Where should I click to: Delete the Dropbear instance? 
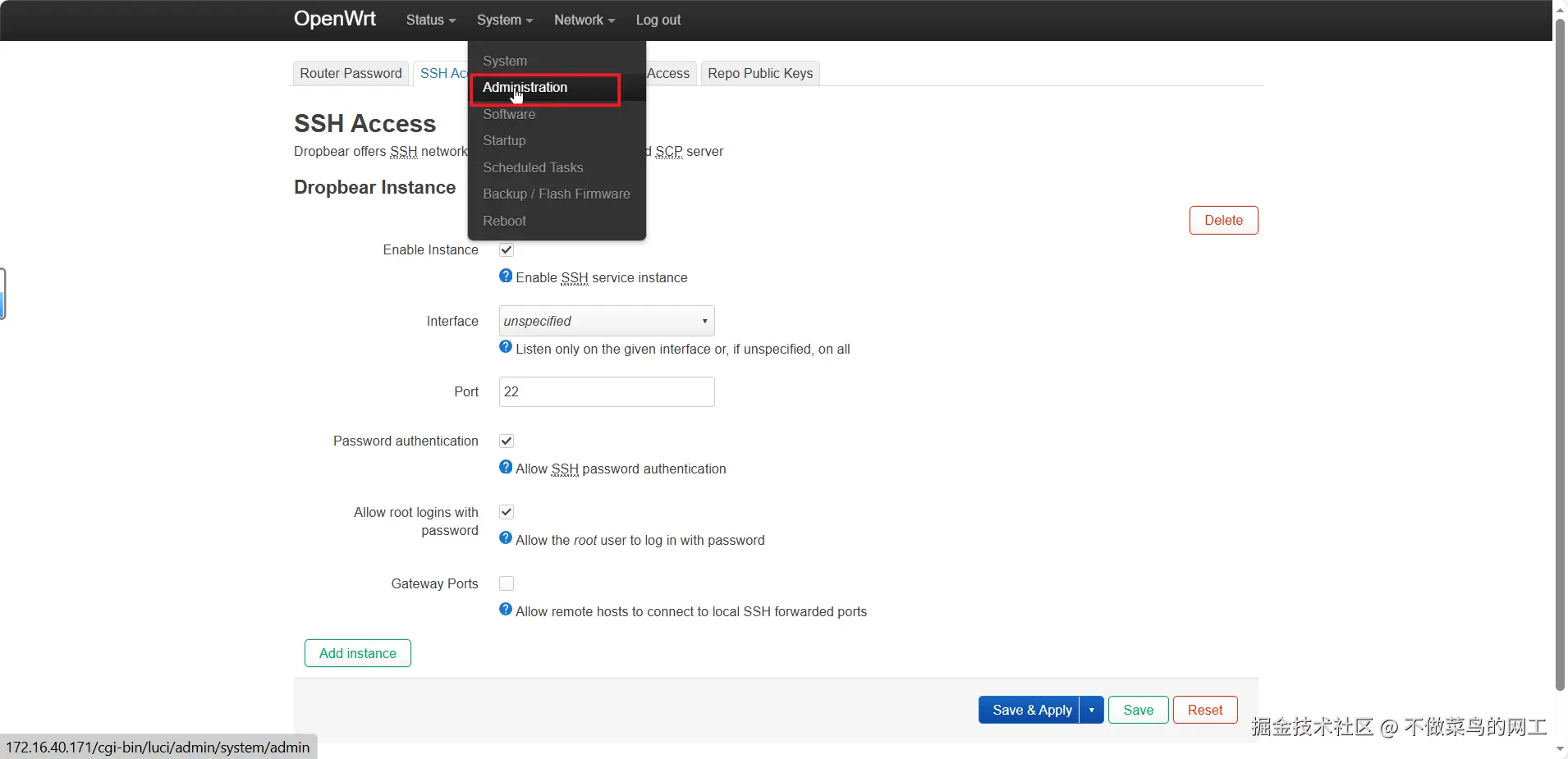point(1223,220)
